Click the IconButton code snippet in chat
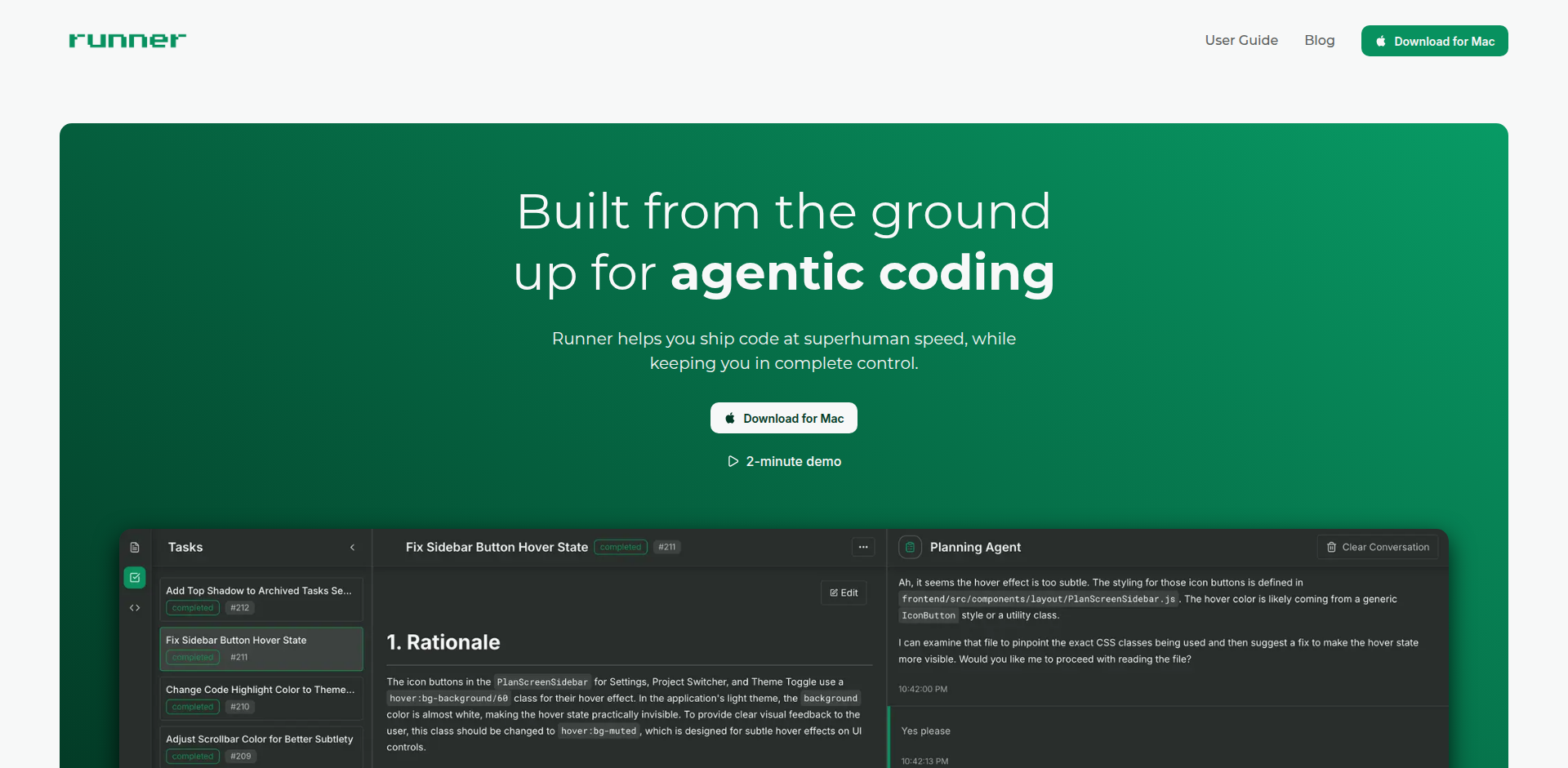 929,616
